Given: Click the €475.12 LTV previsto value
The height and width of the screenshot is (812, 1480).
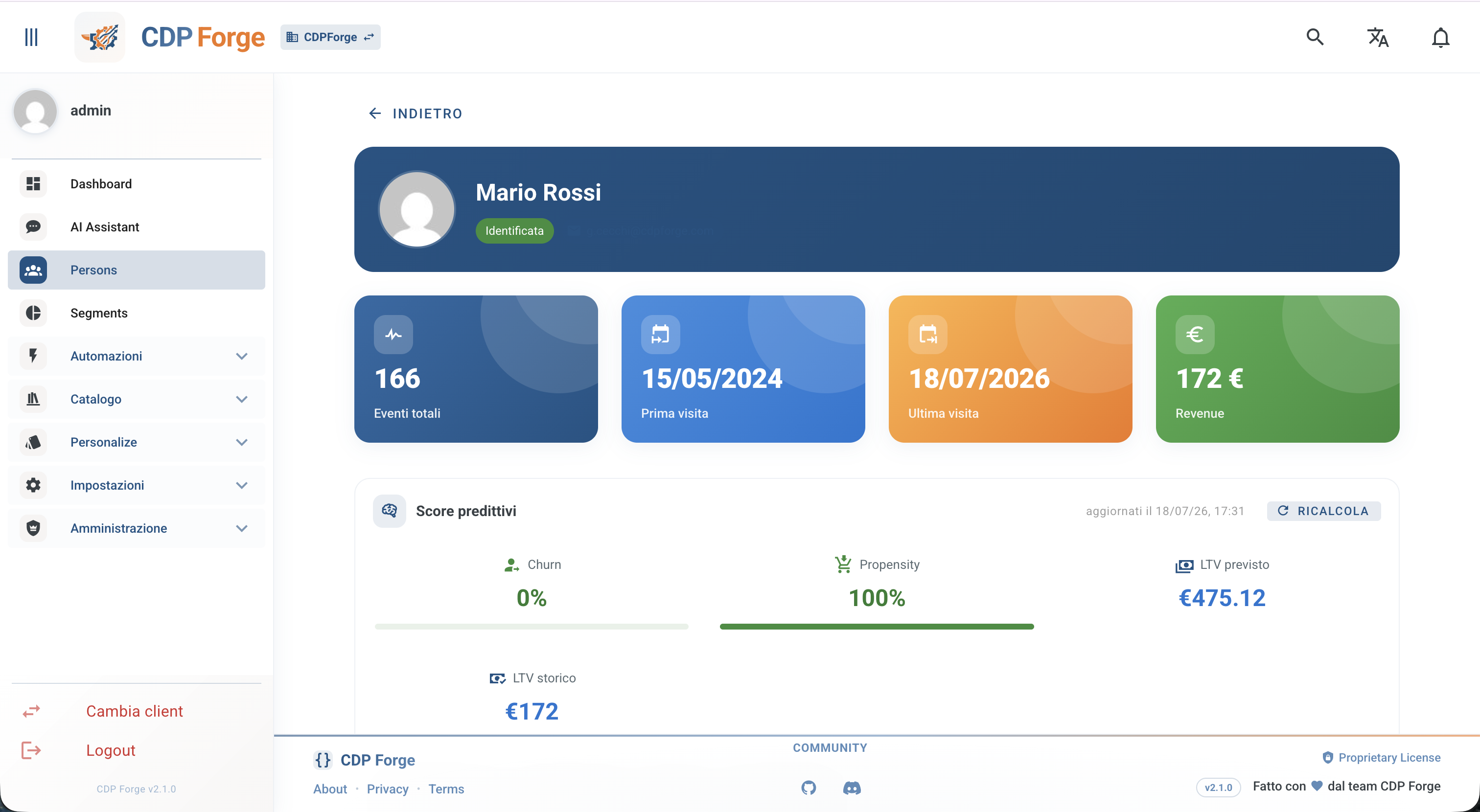Looking at the screenshot, I should [1222, 598].
